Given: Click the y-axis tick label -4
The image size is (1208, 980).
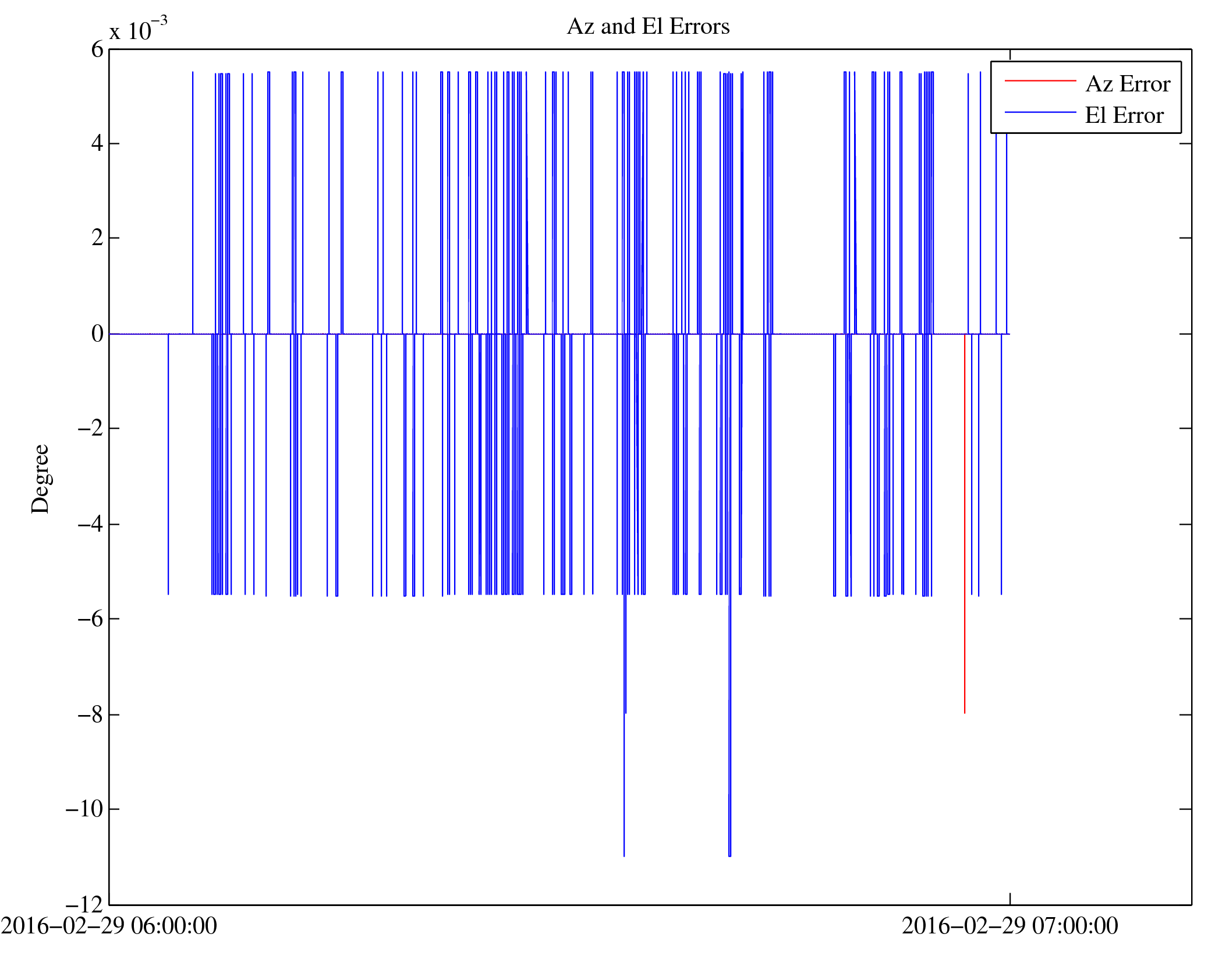Looking at the screenshot, I should coord(90,525).
